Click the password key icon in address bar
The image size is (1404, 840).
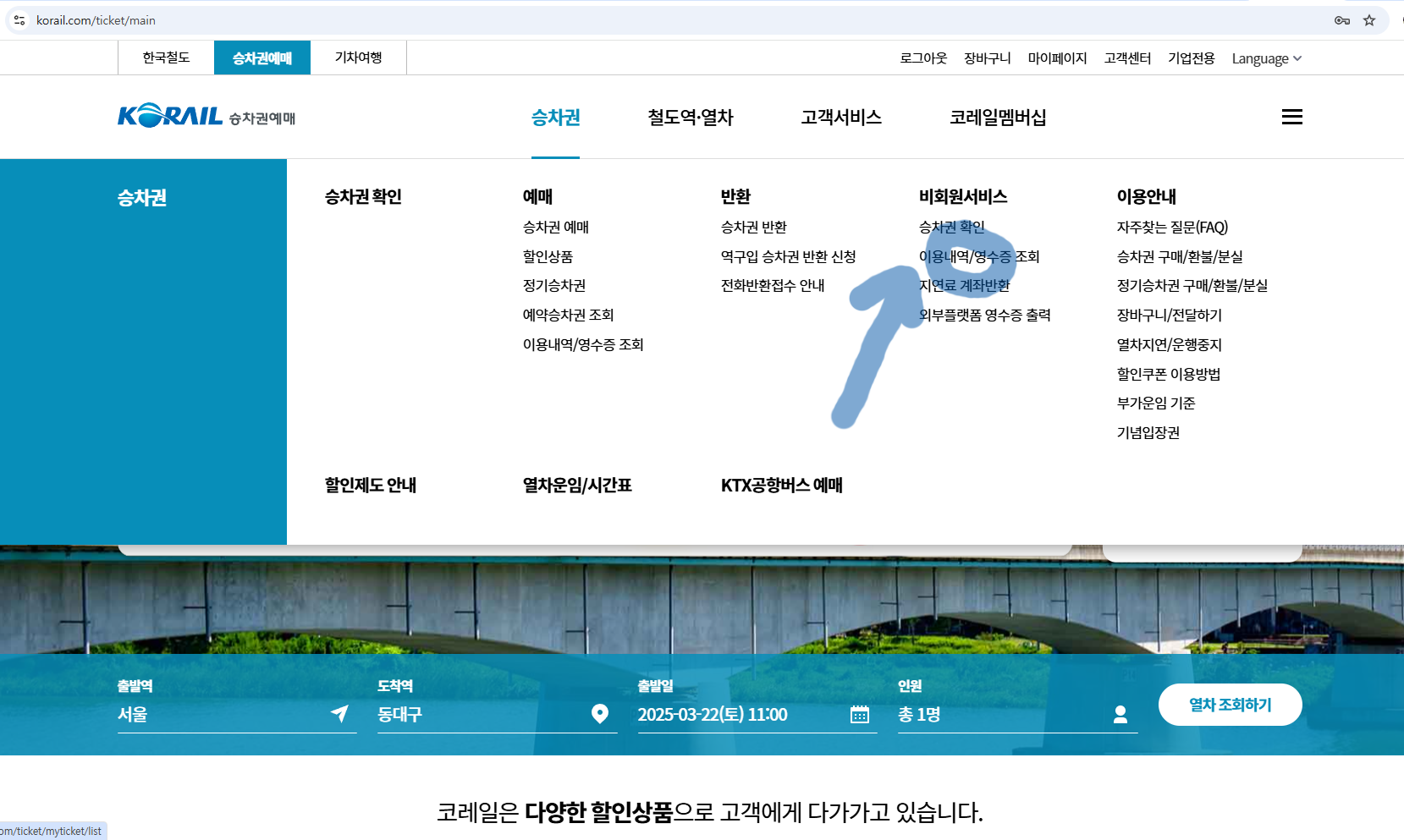[x=1342, y=20]
